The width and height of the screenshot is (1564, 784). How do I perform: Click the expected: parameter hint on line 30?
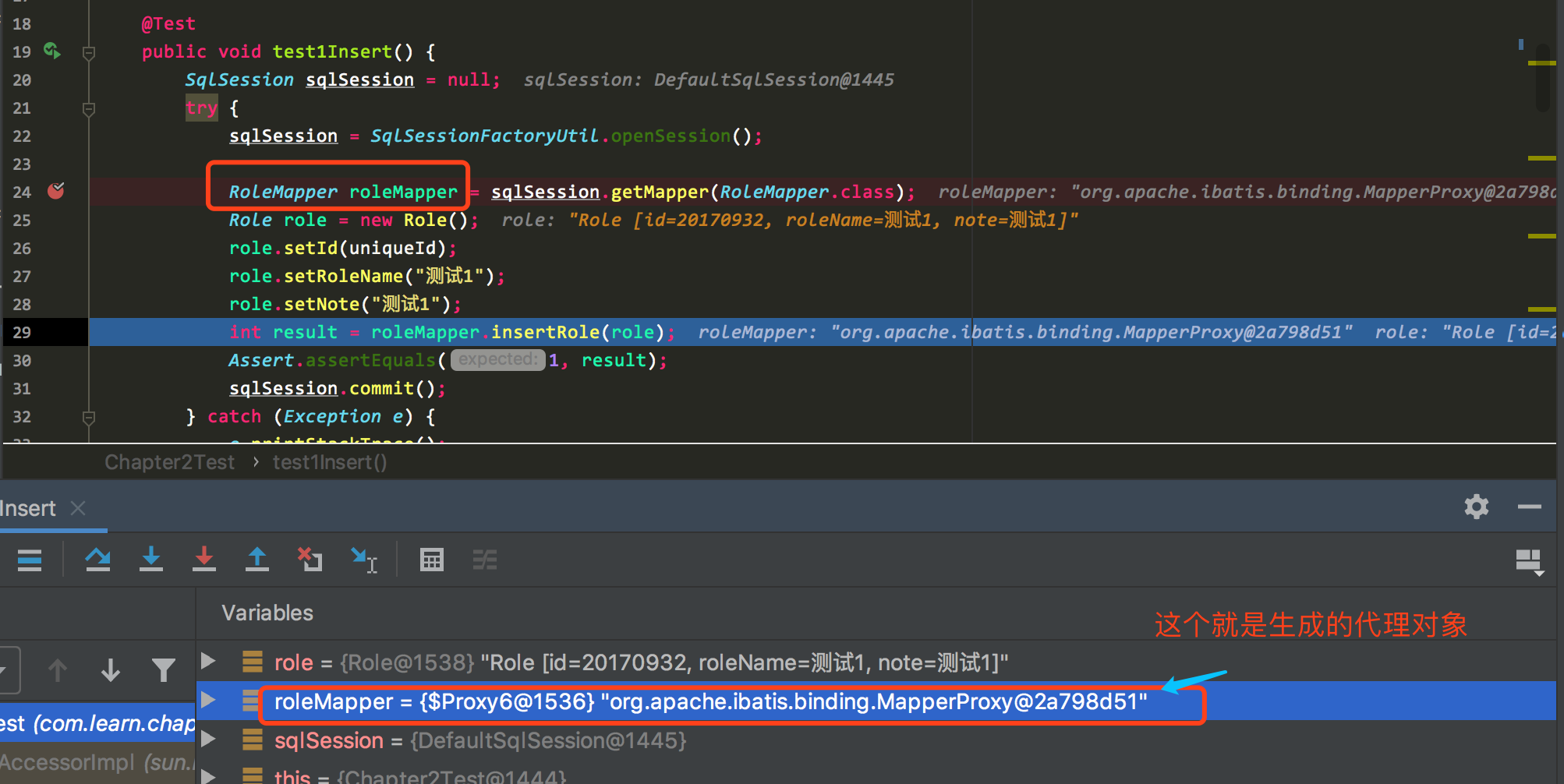[x=498, y=359]
